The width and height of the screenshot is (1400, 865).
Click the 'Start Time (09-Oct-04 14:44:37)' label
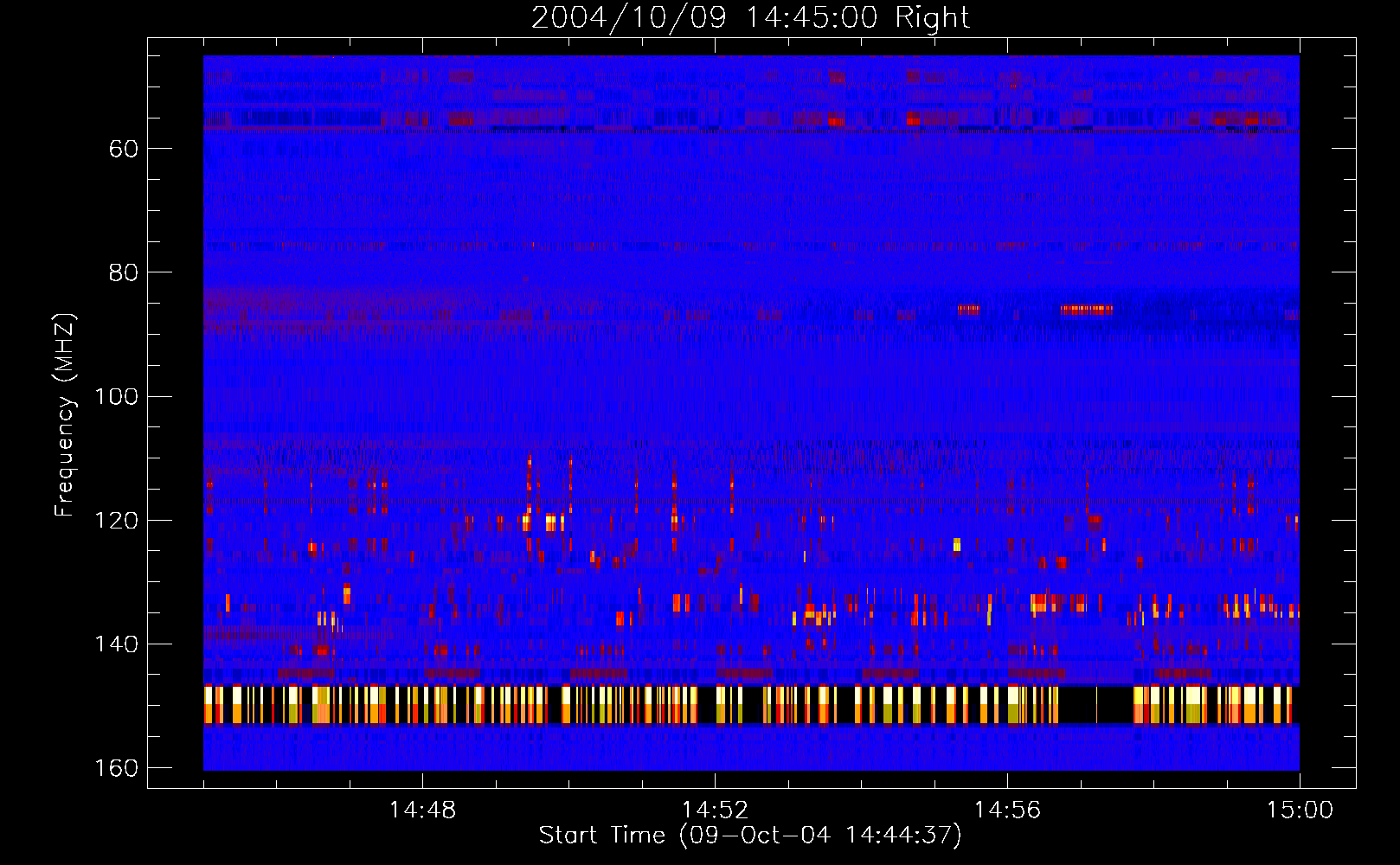pos(750,836)
